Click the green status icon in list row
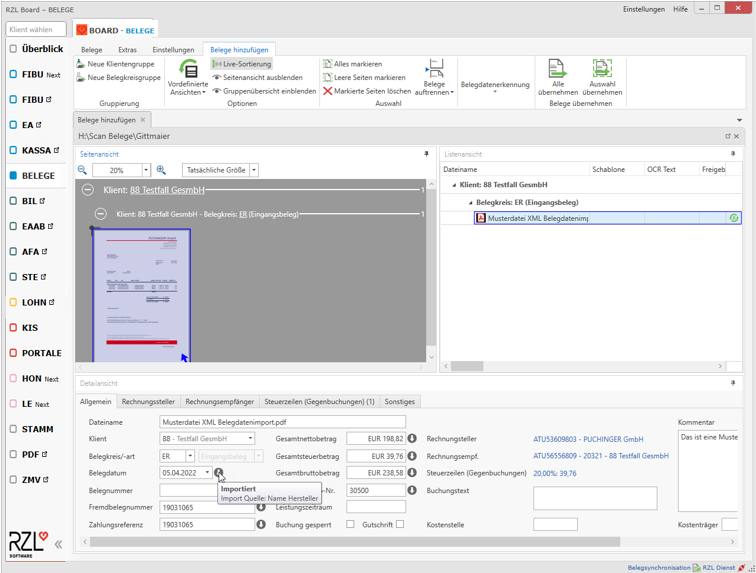 pos(734,218)
